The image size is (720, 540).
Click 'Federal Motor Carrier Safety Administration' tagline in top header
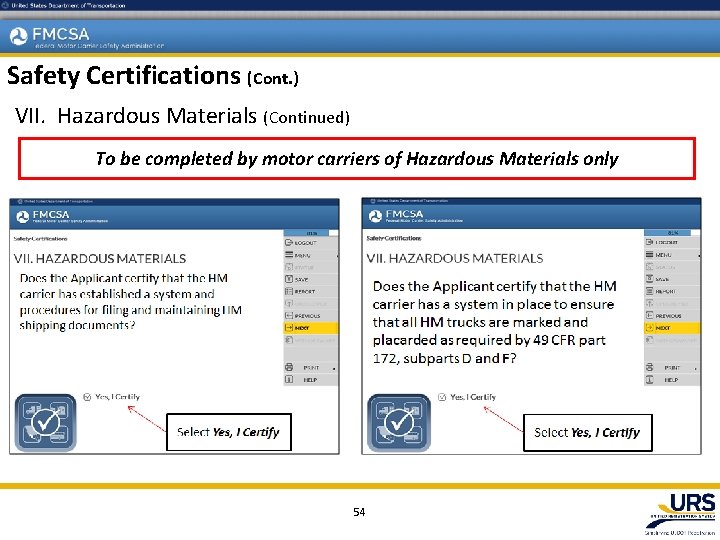point(100,46)
